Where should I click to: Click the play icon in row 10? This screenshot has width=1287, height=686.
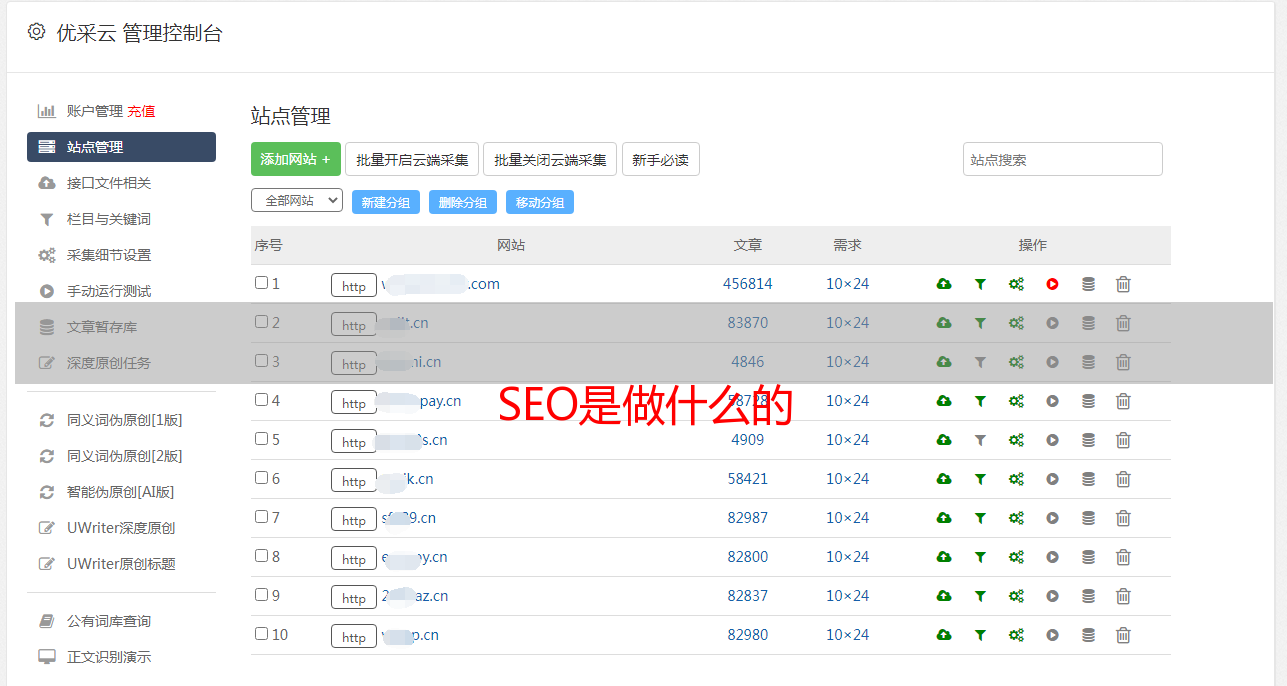pos(1052,635)
